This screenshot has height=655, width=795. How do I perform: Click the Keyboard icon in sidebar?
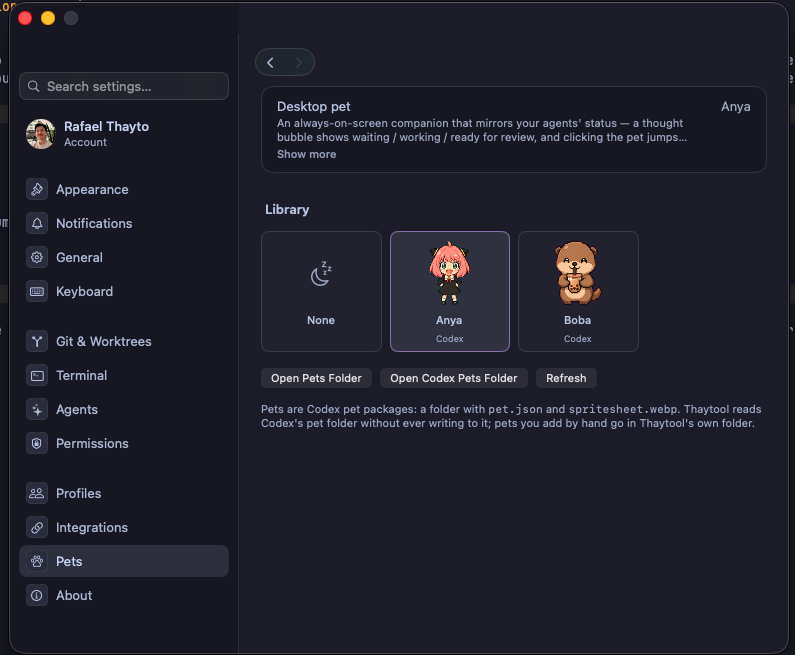point(37,292)
